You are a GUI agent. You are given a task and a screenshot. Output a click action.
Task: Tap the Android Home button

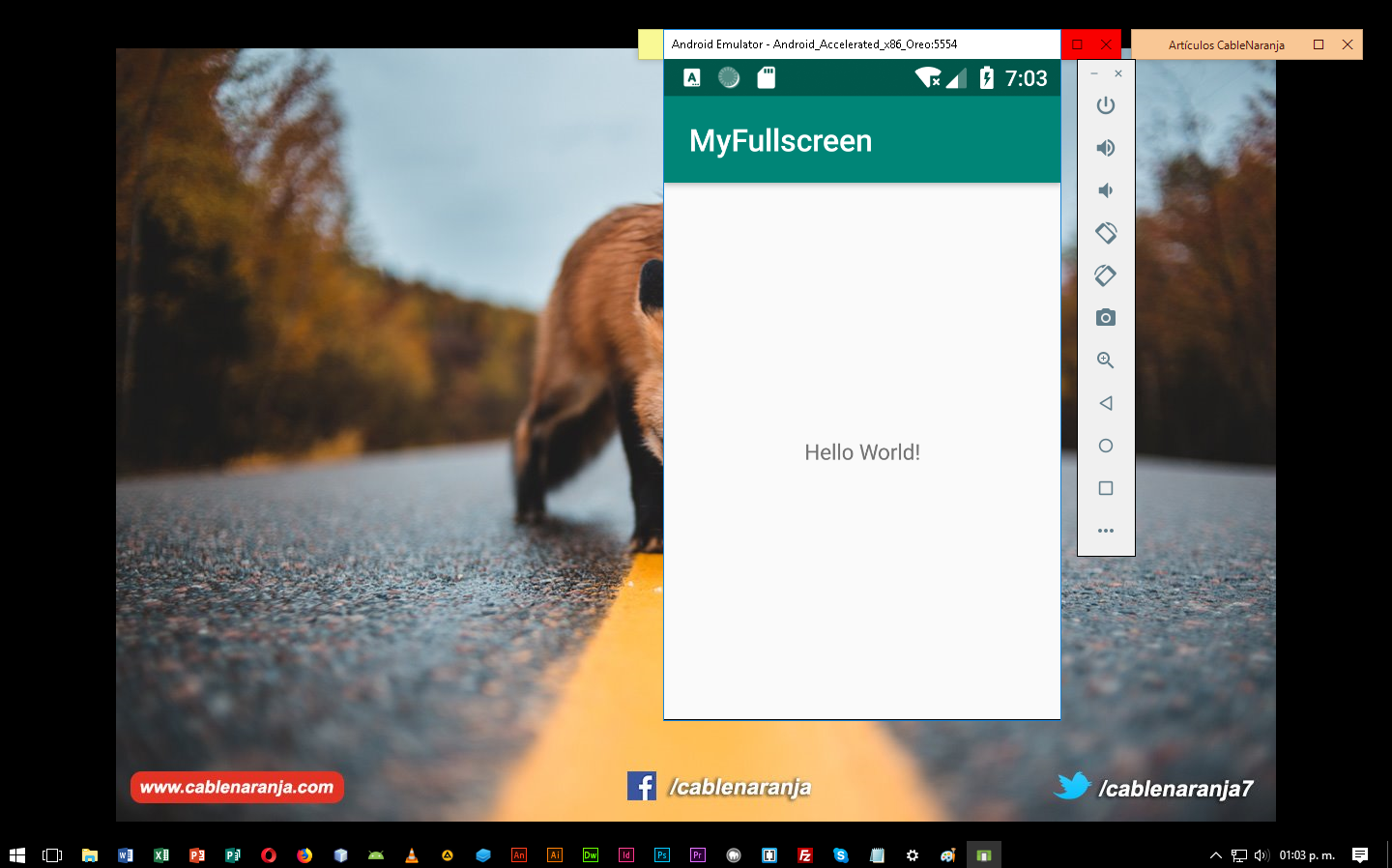pos(1106,446)
